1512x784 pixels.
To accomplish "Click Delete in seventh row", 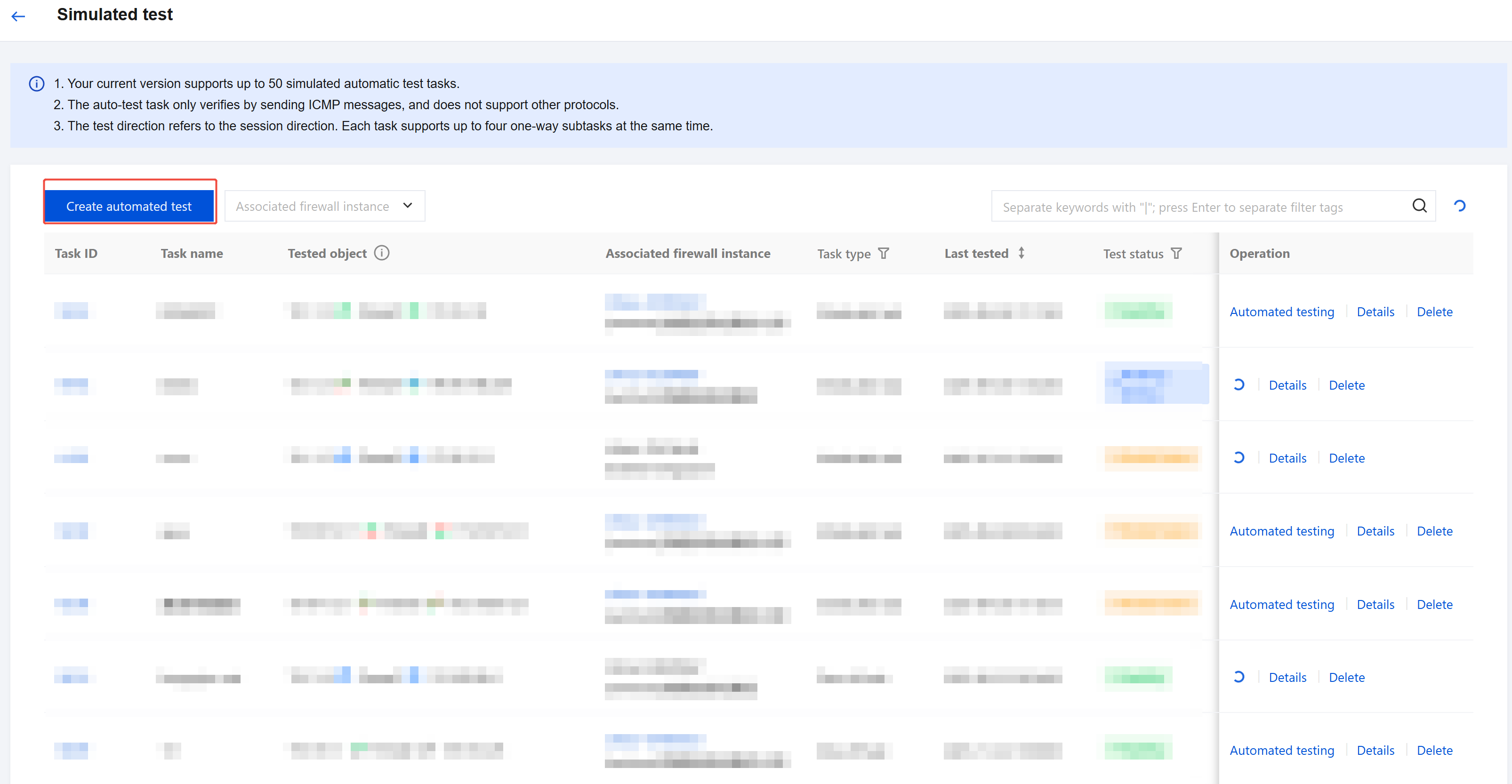I will [x=1434, y=751].
